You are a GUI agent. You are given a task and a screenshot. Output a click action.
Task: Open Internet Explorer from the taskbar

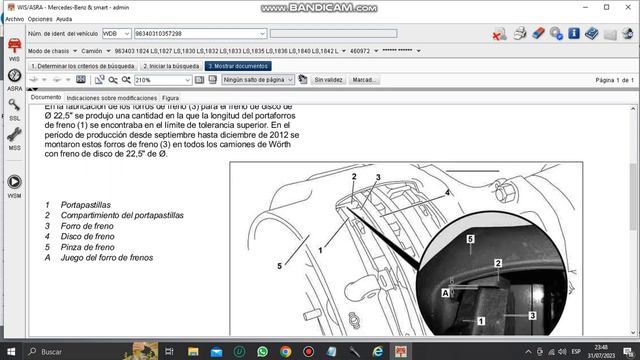(x=378, y=351)
